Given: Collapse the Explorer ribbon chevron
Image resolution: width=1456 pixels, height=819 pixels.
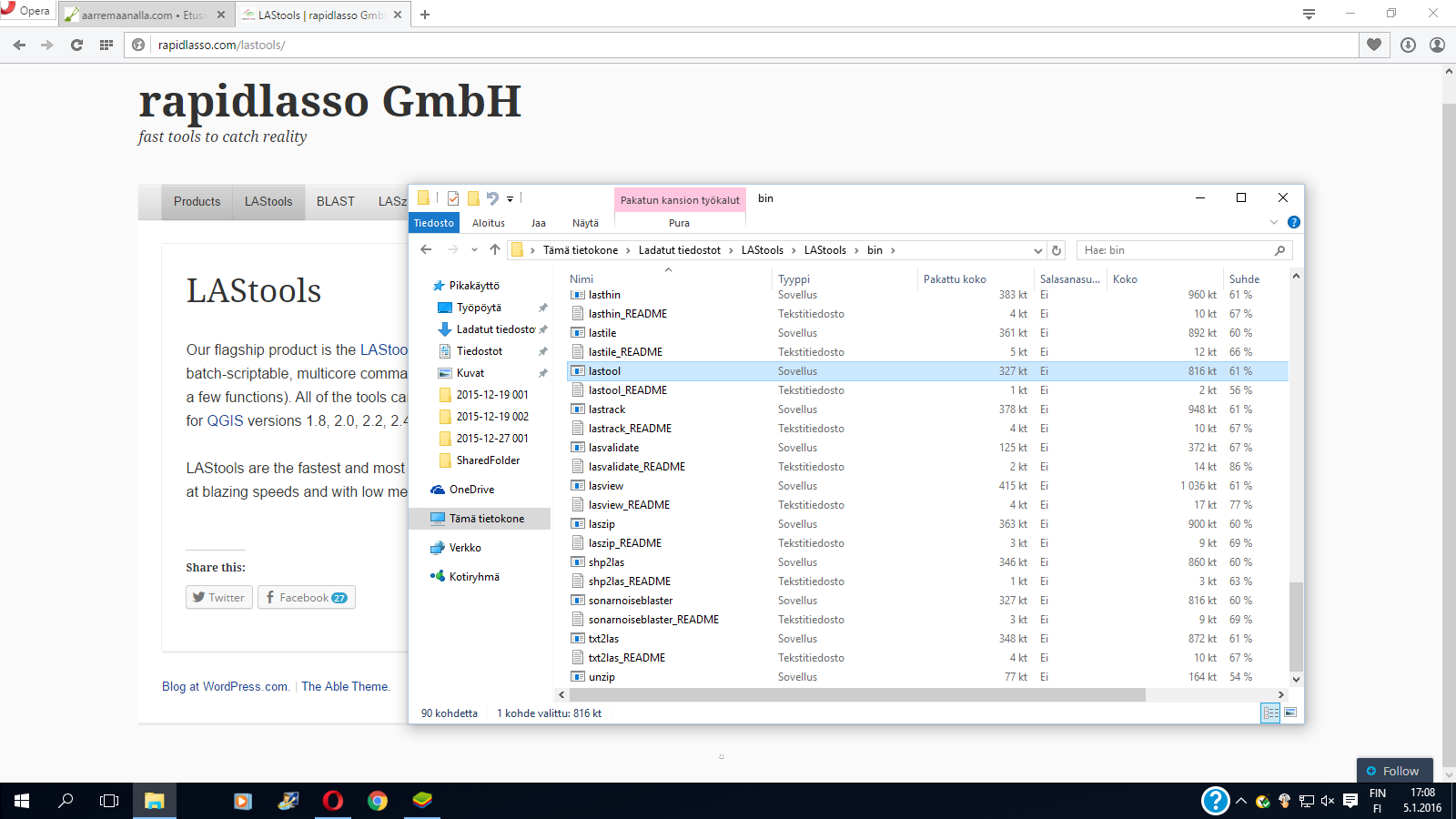Looking at the screenshot, I should (1274, 222).
